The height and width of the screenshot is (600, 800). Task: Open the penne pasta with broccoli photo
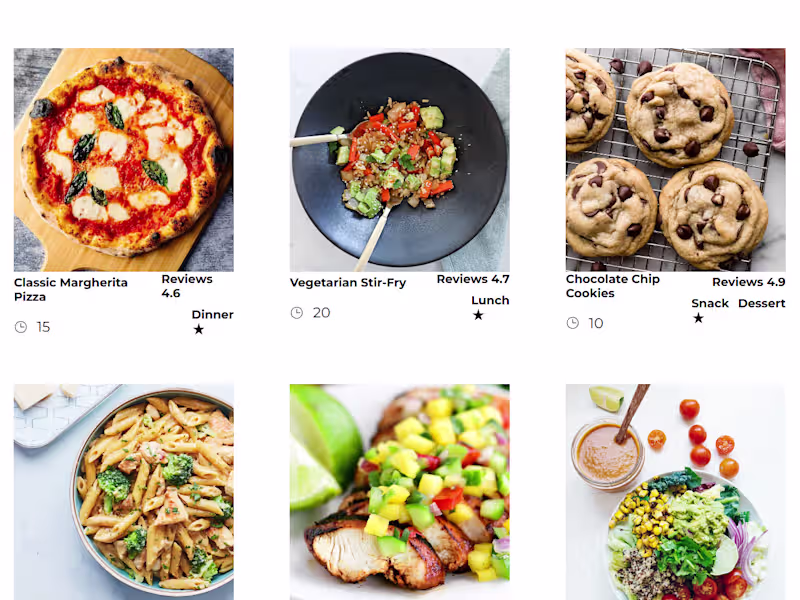[x=123, y=492]
